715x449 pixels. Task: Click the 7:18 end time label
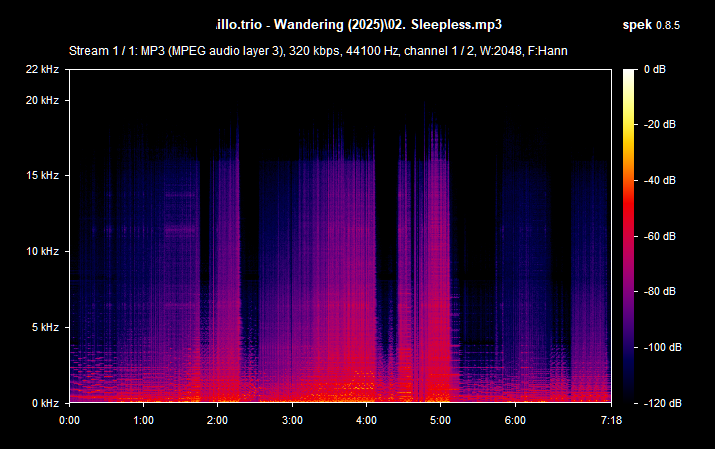pos(611,420)
